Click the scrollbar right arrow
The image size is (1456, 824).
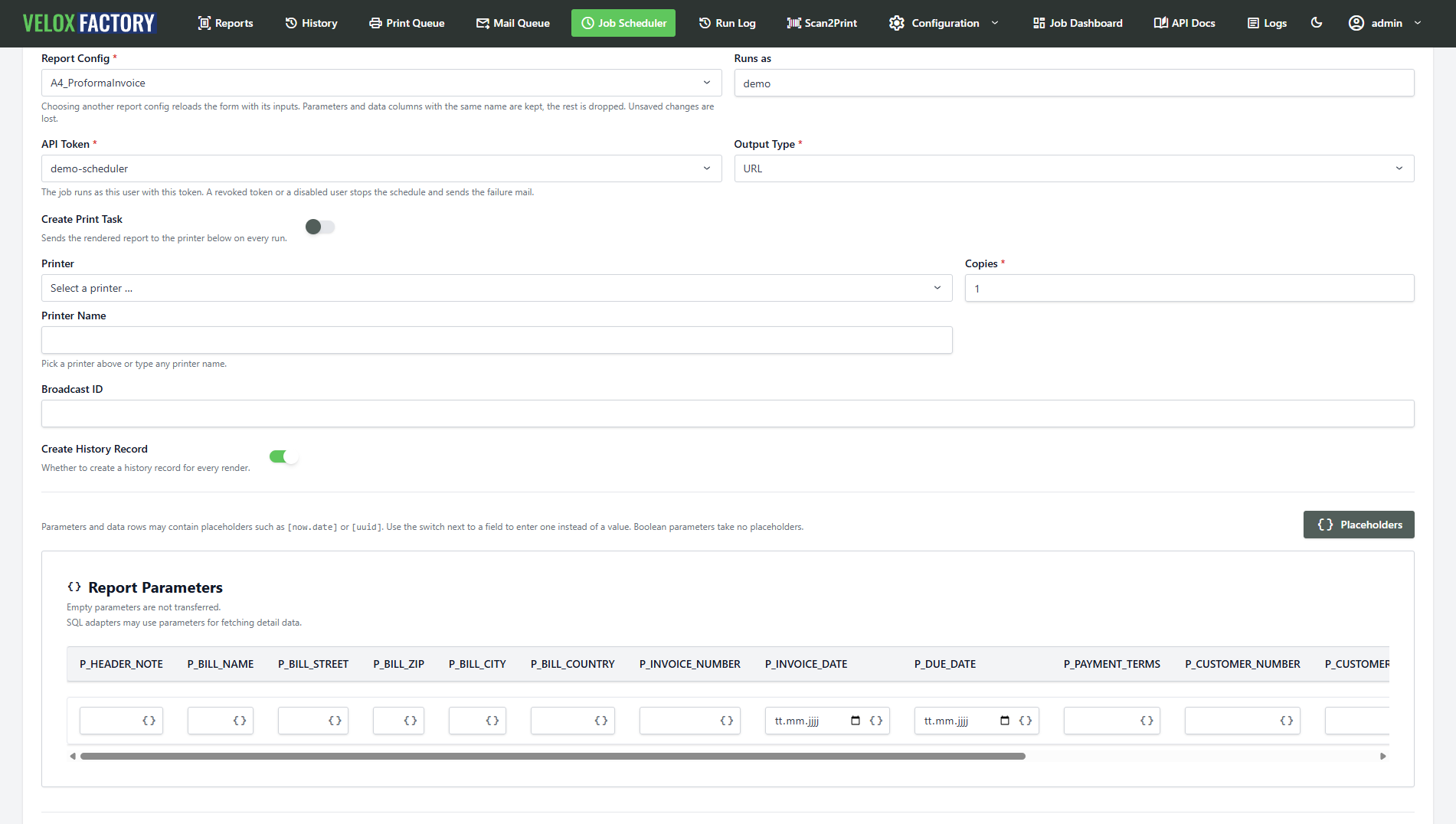1383,756
